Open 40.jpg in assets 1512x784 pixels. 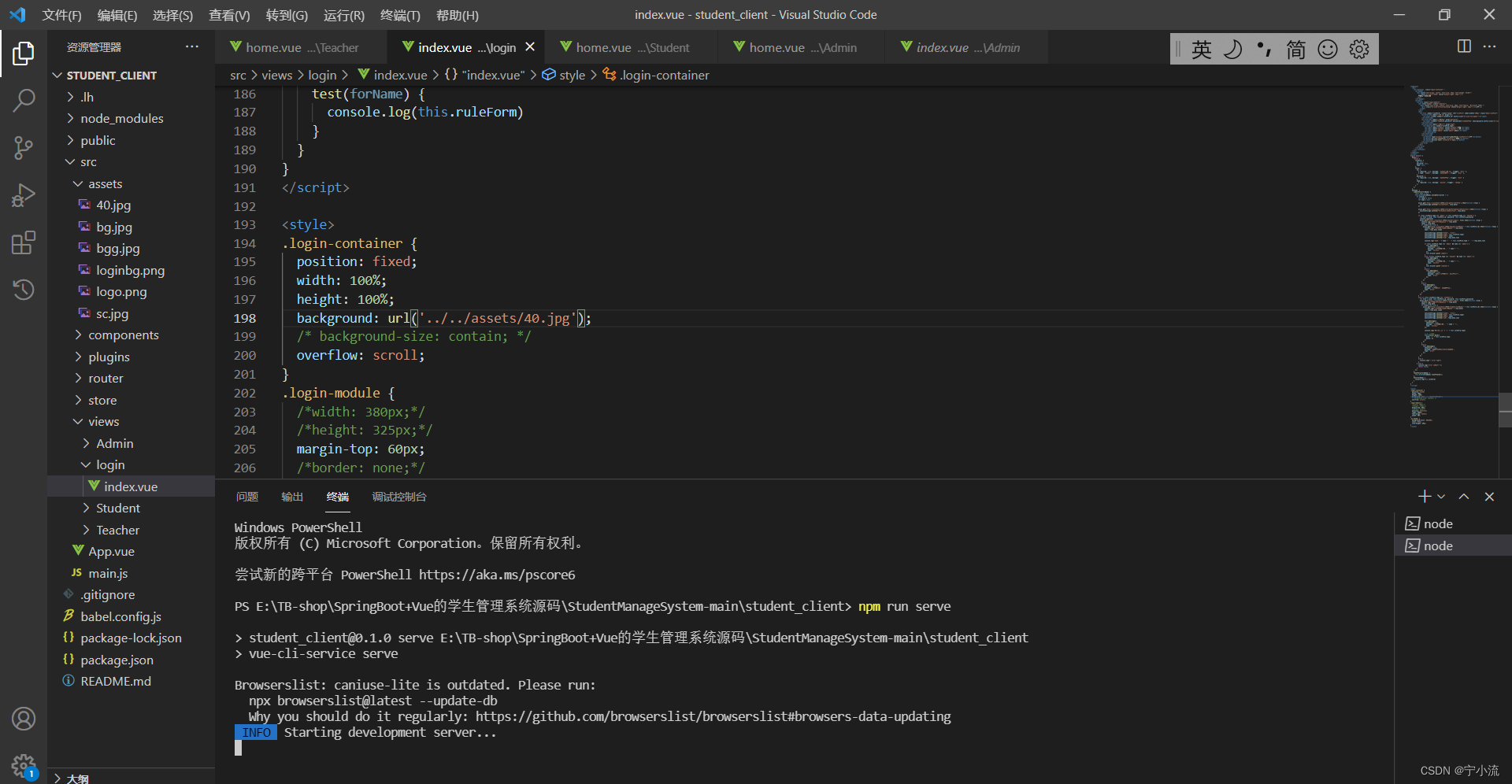[113, 205]
